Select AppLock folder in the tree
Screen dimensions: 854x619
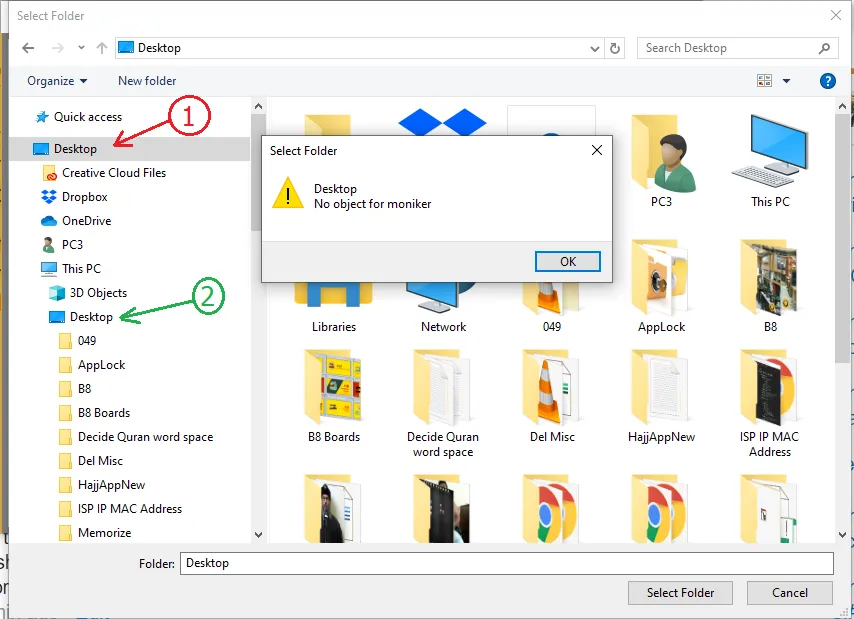coord(92,365)
